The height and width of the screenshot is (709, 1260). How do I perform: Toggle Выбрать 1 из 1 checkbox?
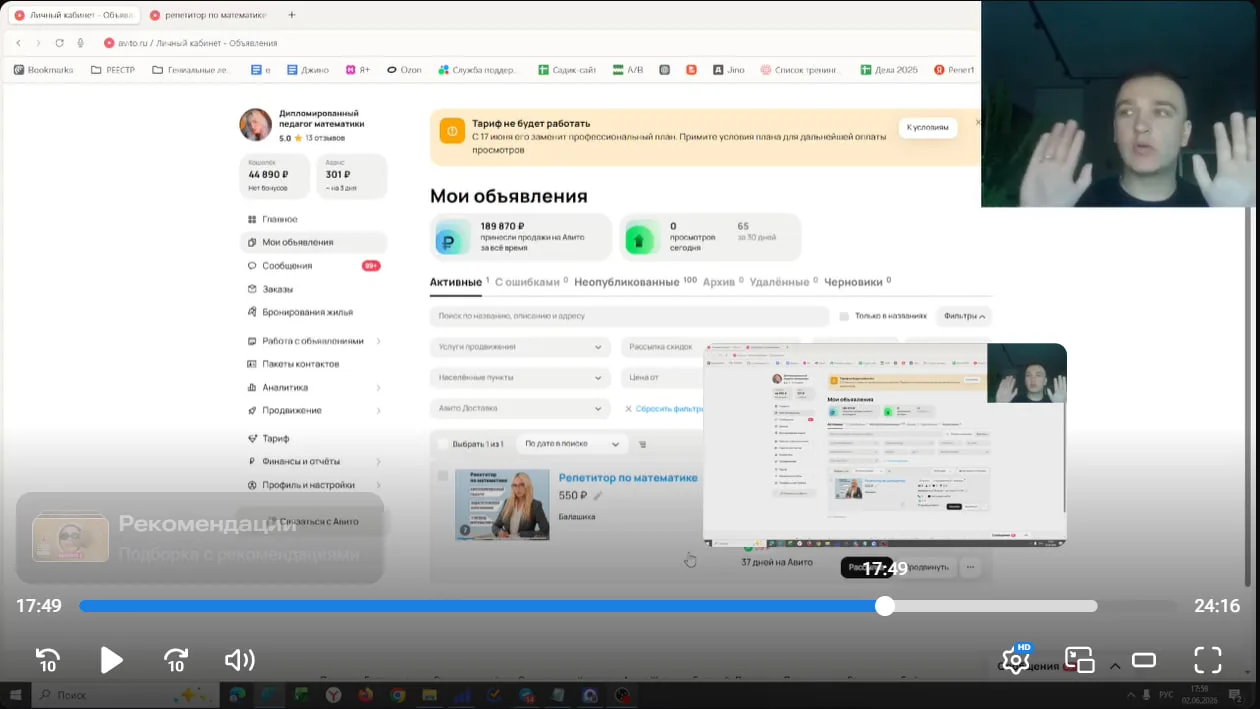(x=443, y=444)
